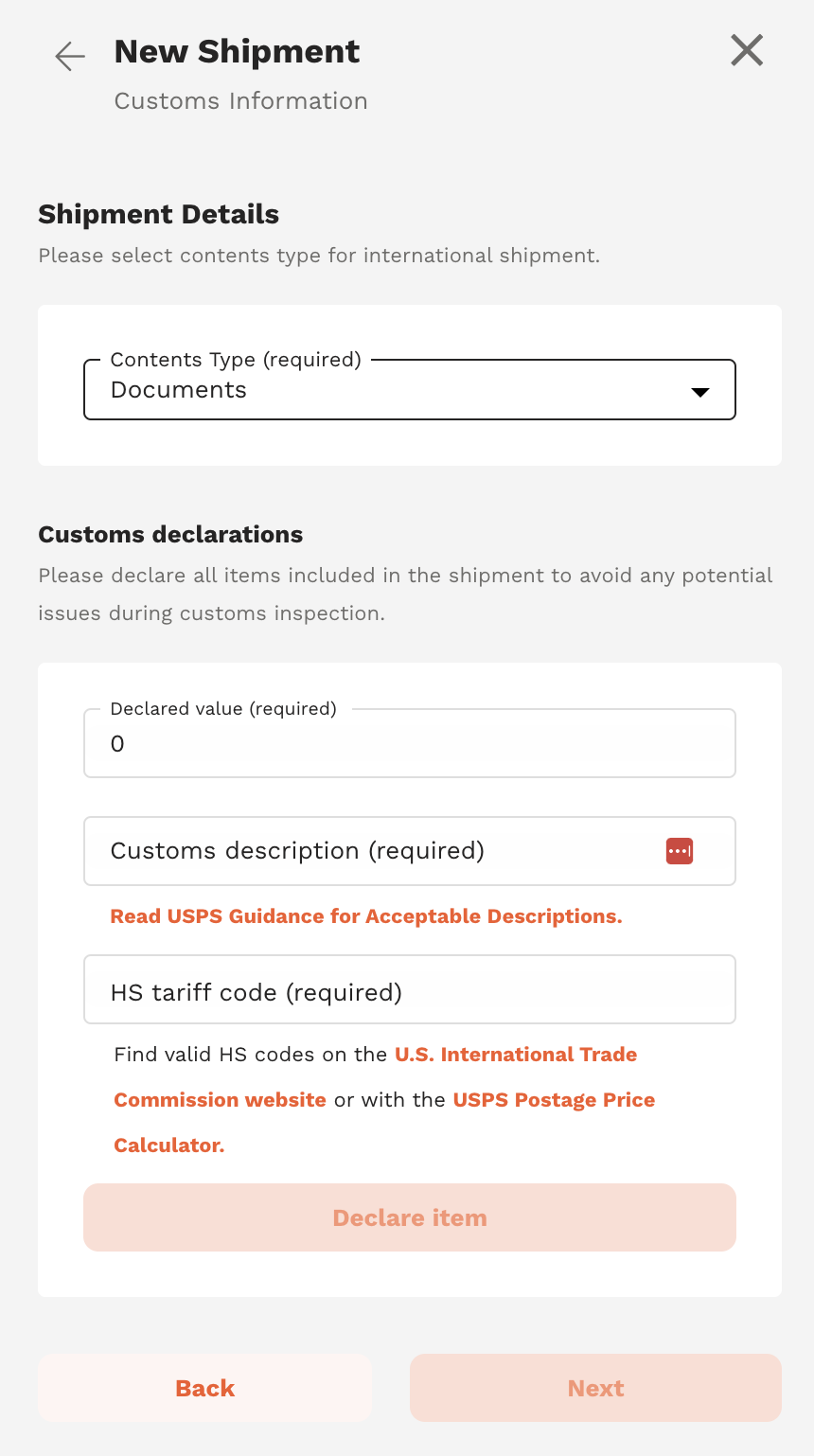The width and height of the screenshot is (814, 1456).
Task: Click the Customs Information subtitle
Action: [240, 101]
